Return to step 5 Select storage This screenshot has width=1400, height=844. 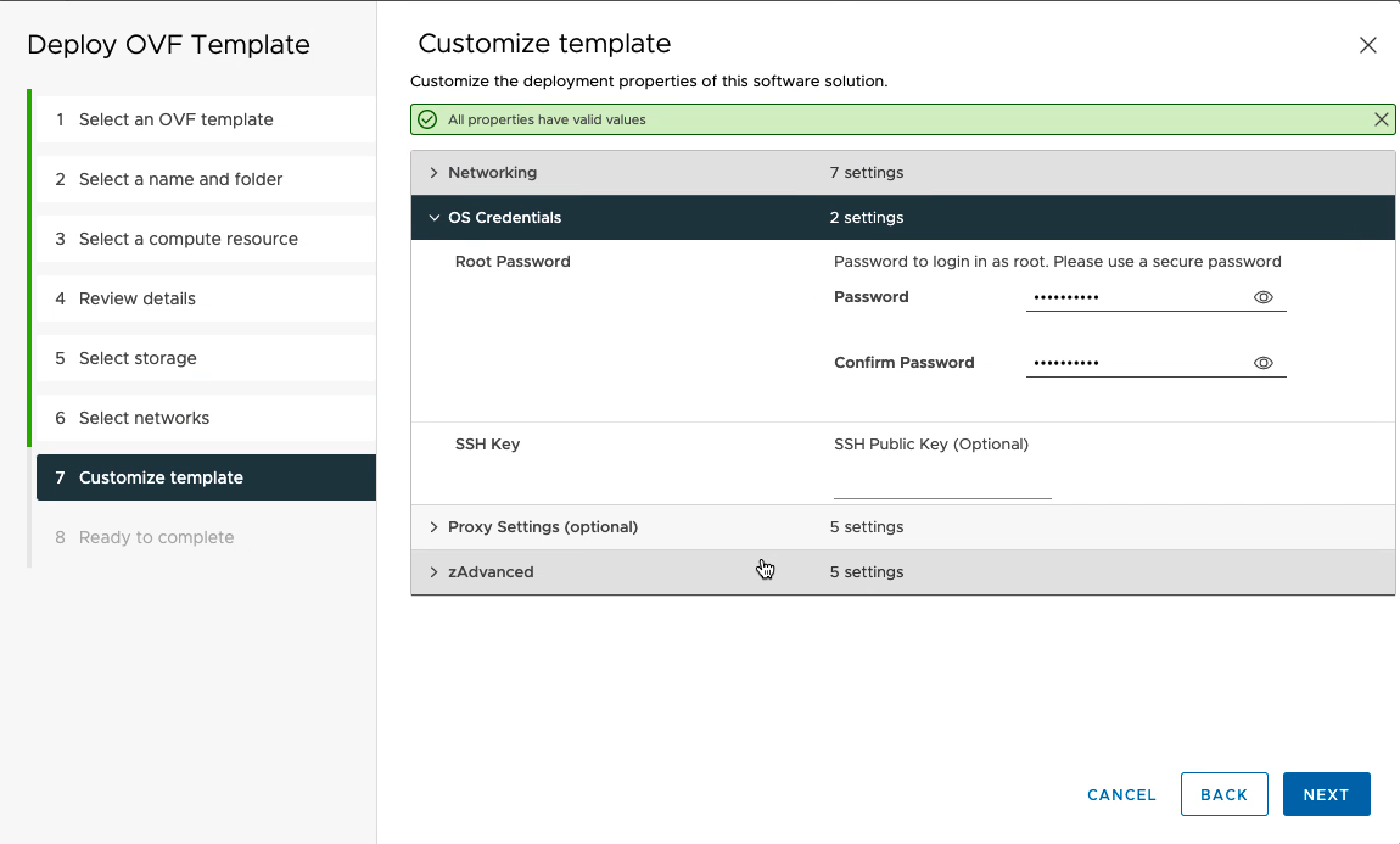138,358
